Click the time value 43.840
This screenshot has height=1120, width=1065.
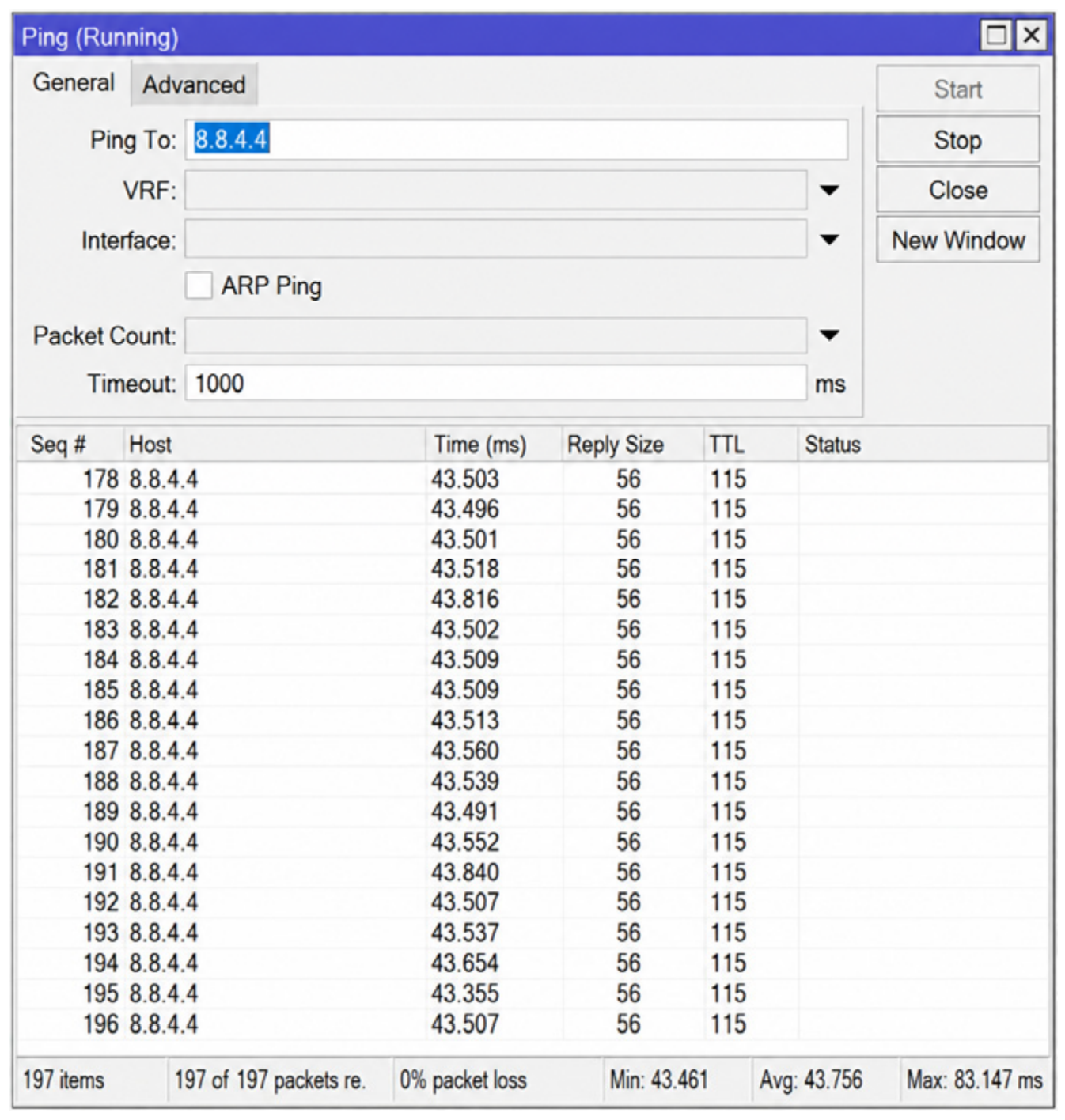click(465, 872)
